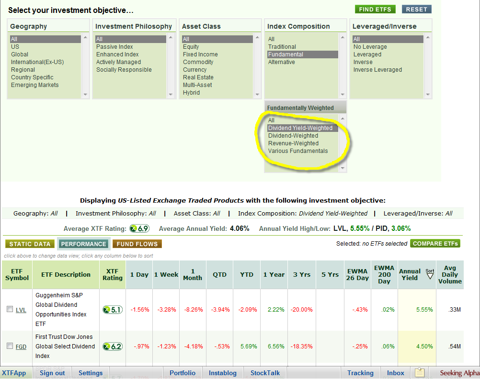Select Actively Managed philosophy option
480x379 pixels.
[x=118, y=62]
